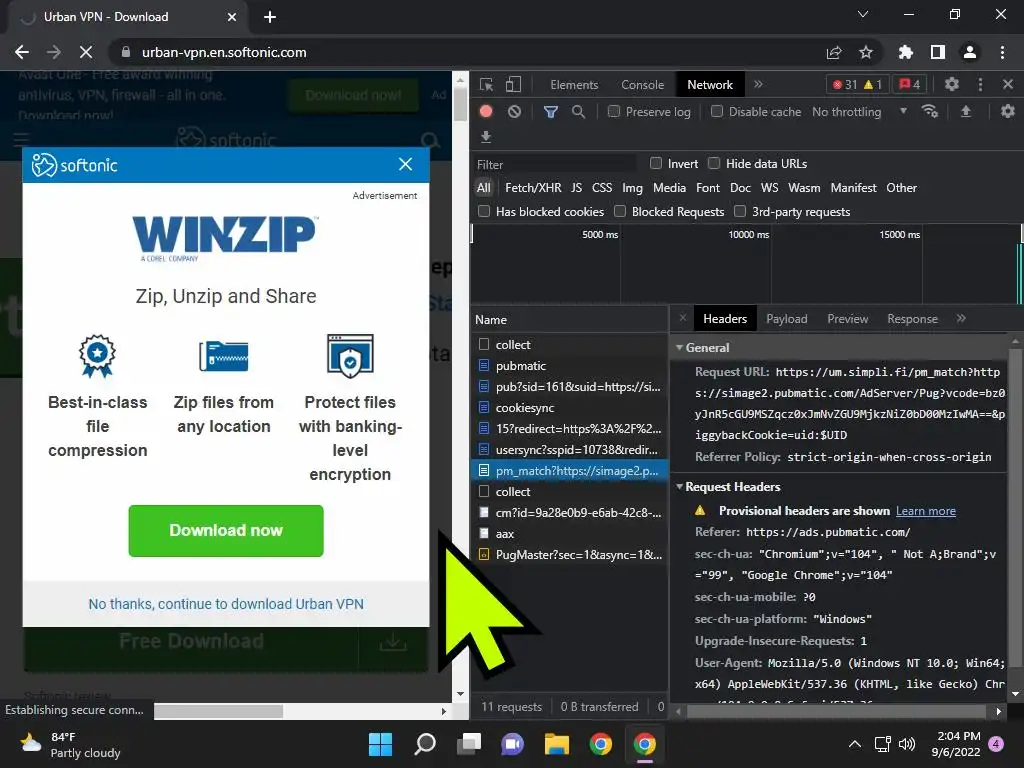1024x768 pixels.
Task: Show hidden system tray icons
Action: pyautogui.click(x=854, y=744)
